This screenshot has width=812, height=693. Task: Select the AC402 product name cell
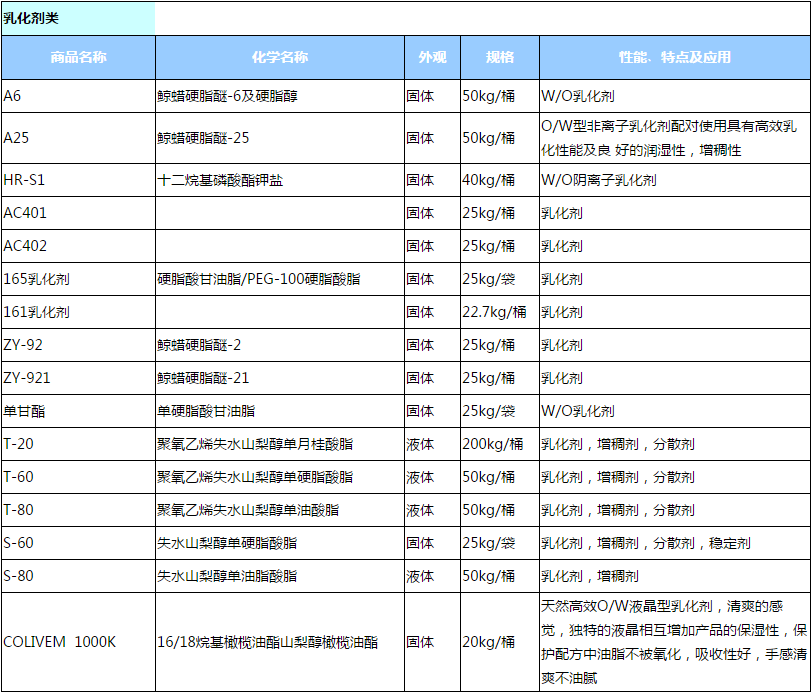(x=78, y=246)
